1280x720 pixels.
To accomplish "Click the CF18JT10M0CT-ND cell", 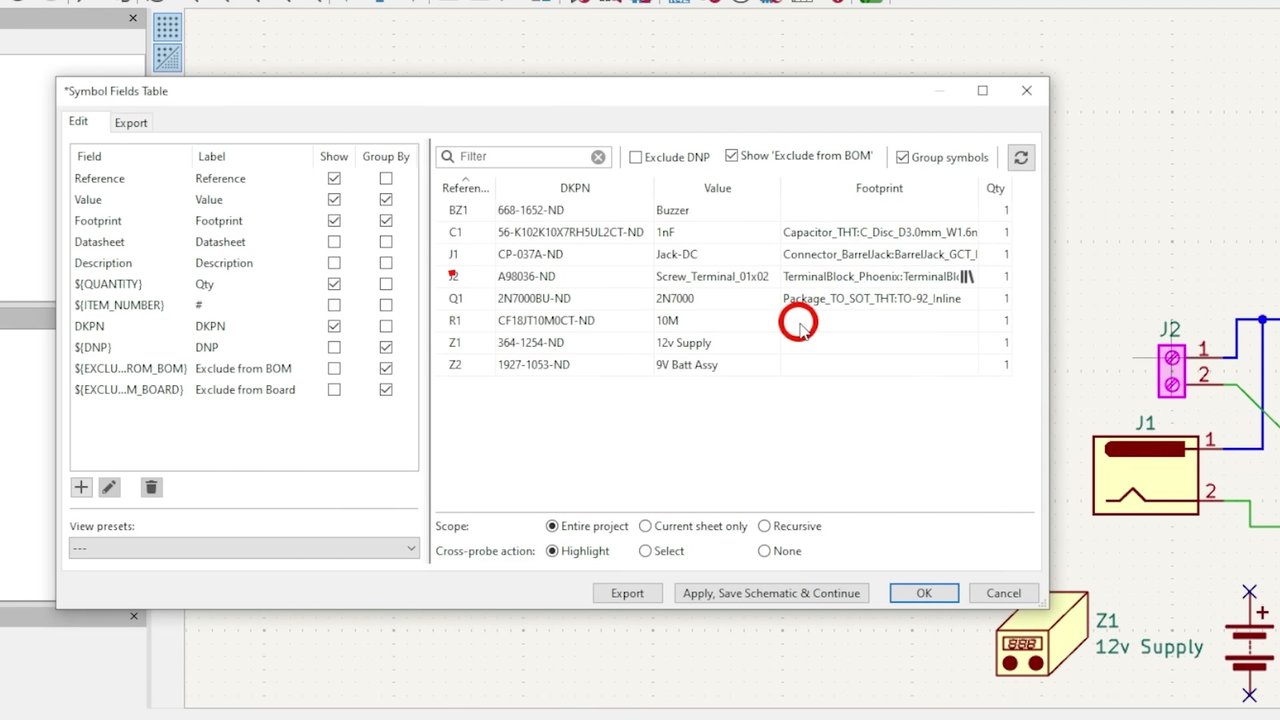I will pyautogui.click(x=575, y=321).
